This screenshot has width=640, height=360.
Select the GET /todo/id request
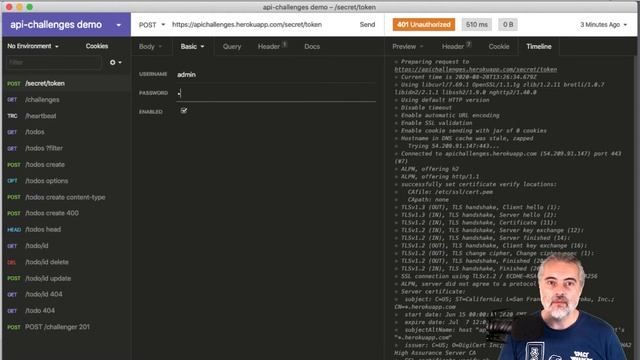pyautogui.click(x=66, y=246)
